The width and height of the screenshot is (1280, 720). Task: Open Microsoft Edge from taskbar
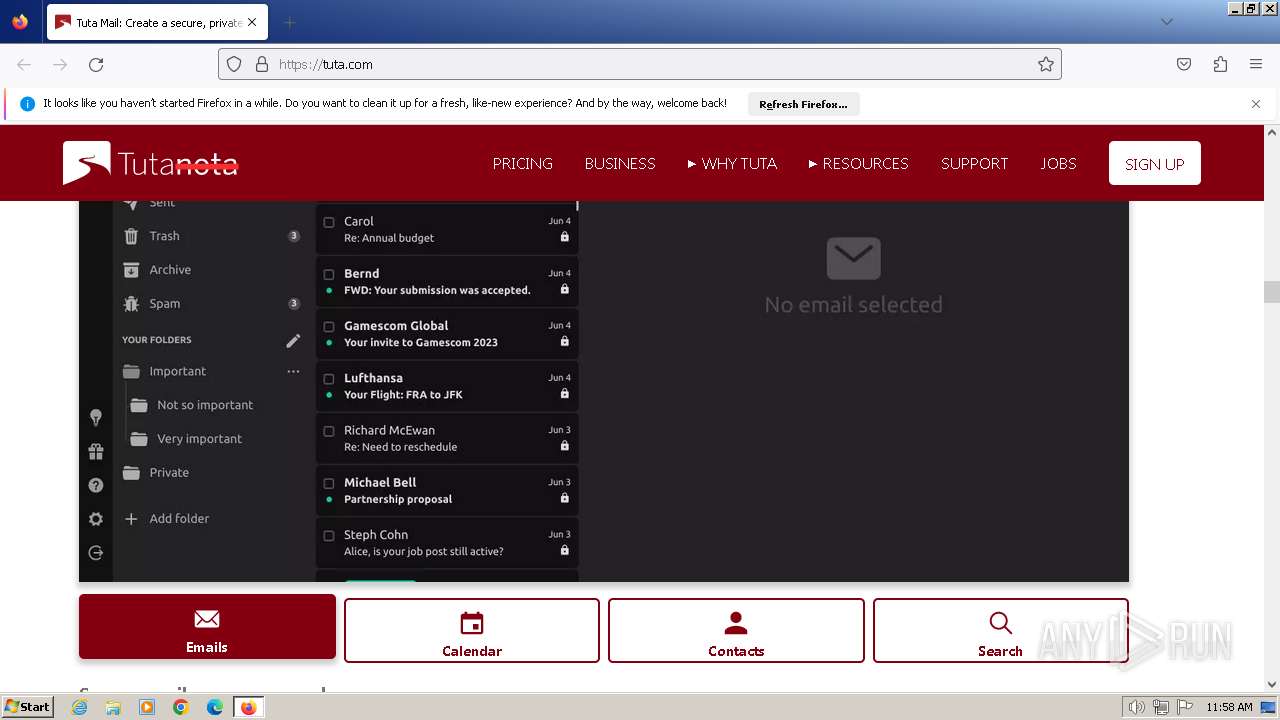click(215, 707)
